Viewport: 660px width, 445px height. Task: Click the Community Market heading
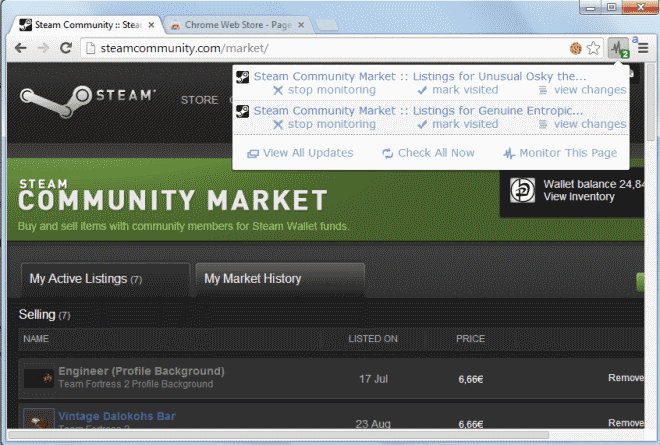pos(173,200)
